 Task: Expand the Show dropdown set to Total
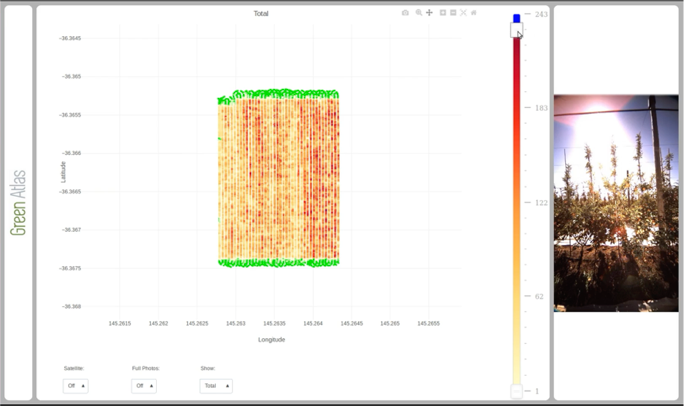coord(215,385)
